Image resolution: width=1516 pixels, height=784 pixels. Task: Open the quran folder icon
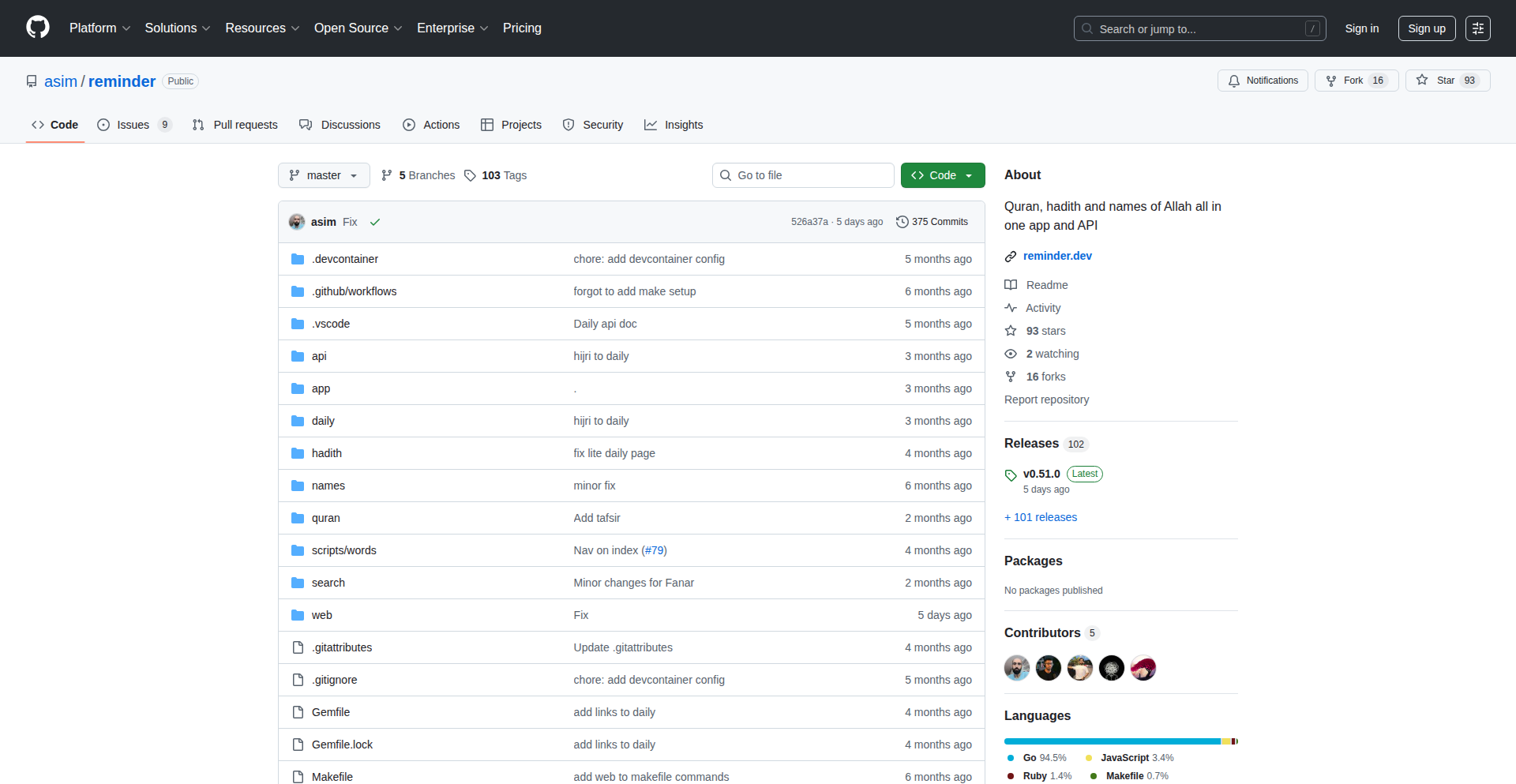[x=298, y=518]
